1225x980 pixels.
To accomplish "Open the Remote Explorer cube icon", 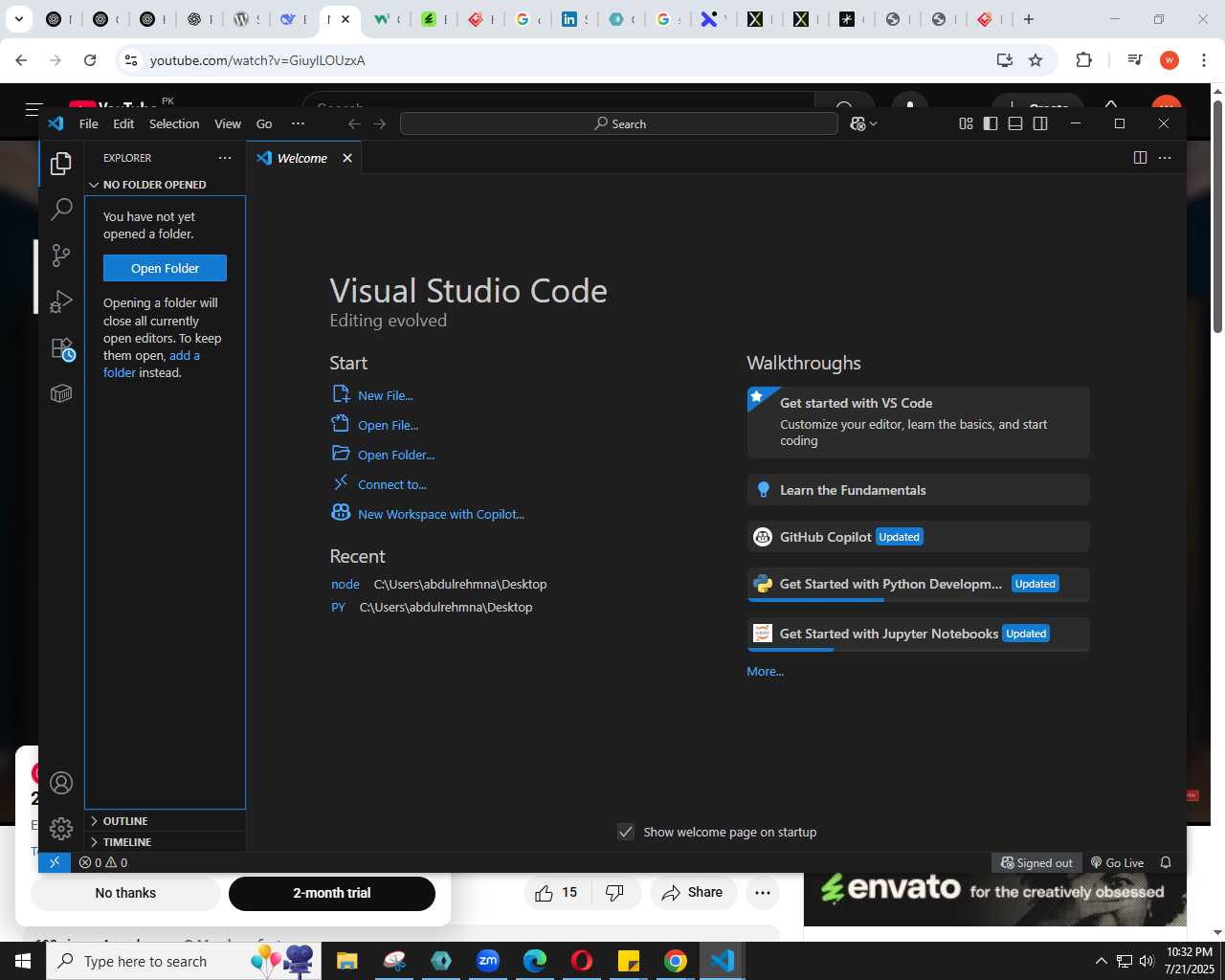I will pos(61,393).
